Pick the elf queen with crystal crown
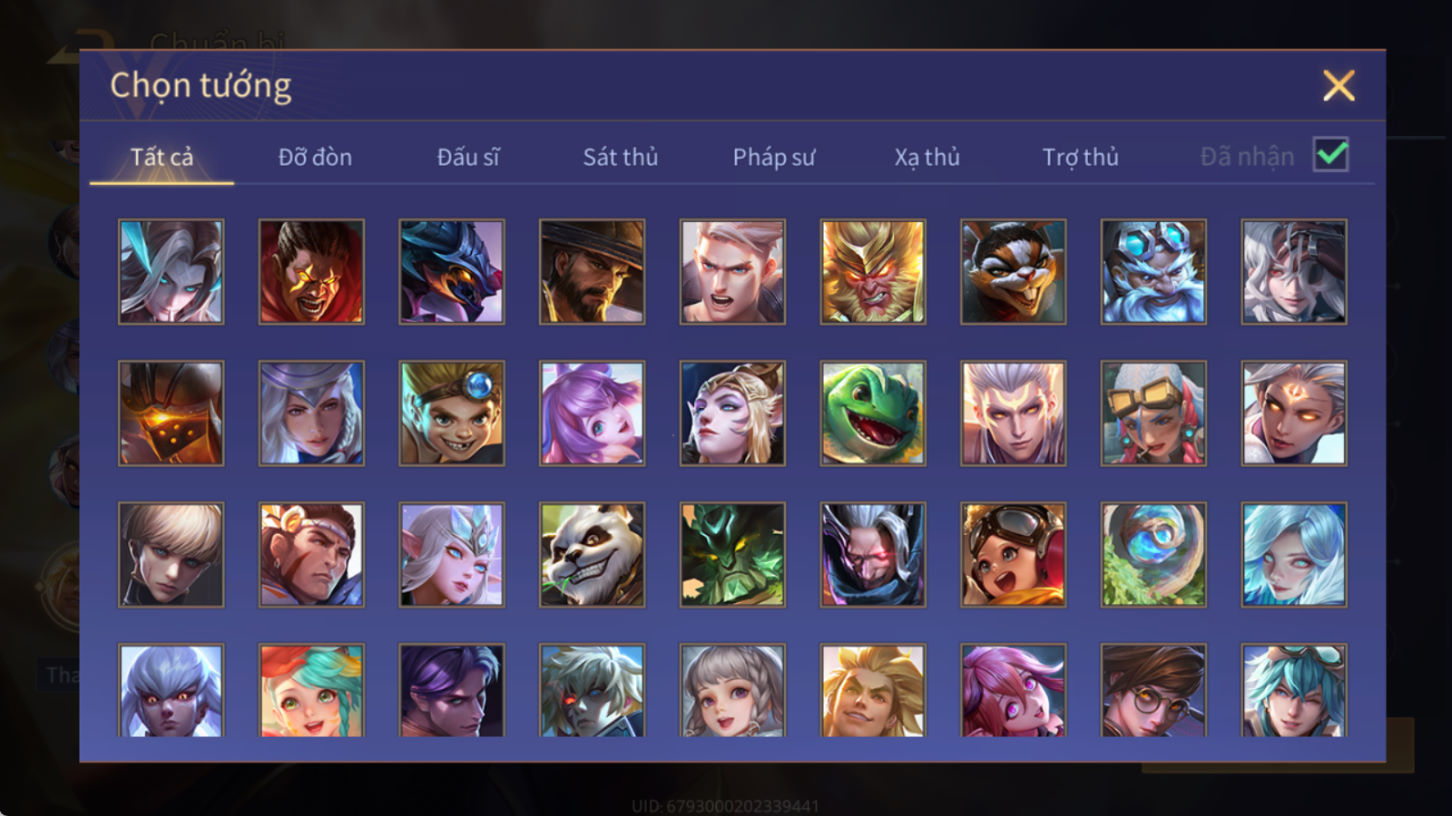This screenshot has width=1452, height=816. (452, 555)
